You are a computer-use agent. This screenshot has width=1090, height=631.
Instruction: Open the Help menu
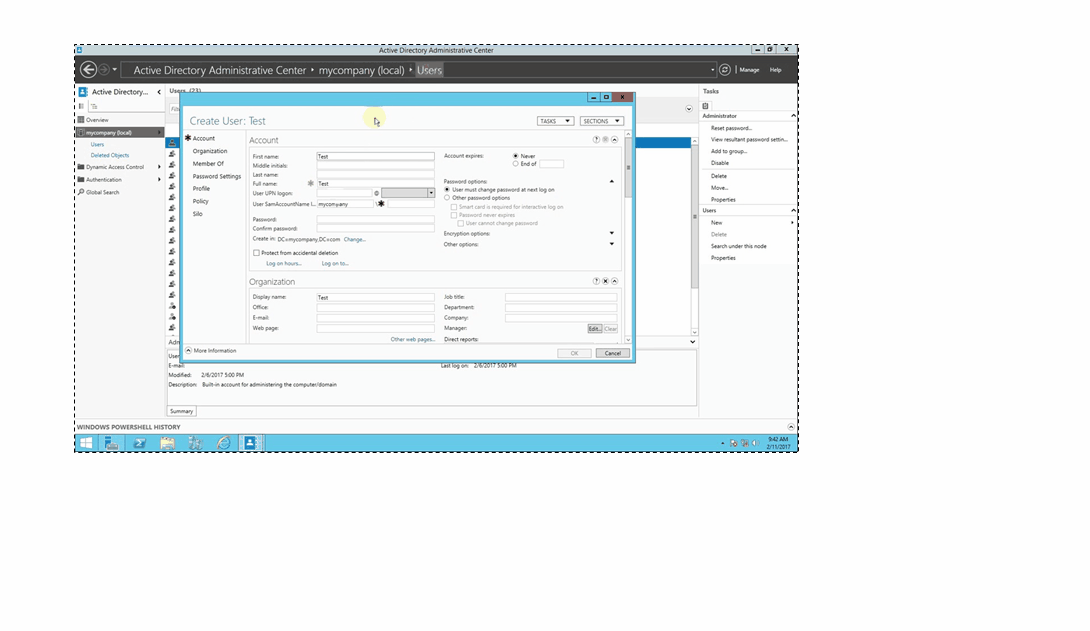(775, 69)
